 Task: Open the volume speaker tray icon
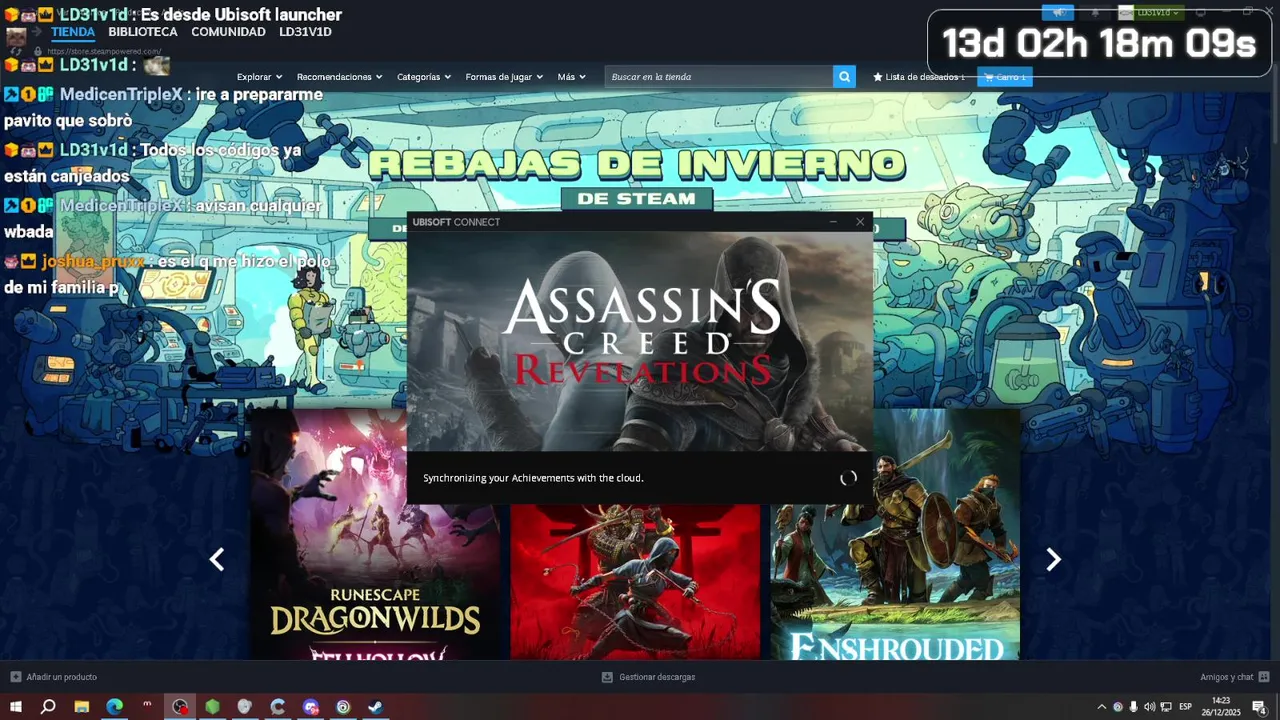1149,707
